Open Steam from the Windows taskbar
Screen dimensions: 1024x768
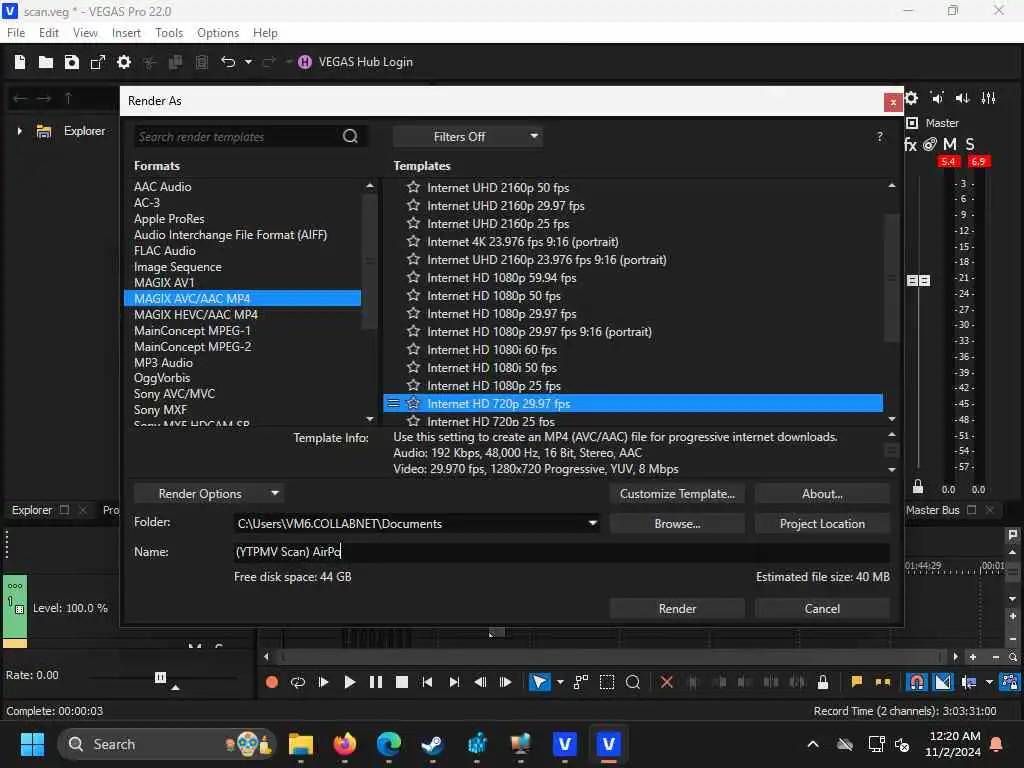point(432,744)
